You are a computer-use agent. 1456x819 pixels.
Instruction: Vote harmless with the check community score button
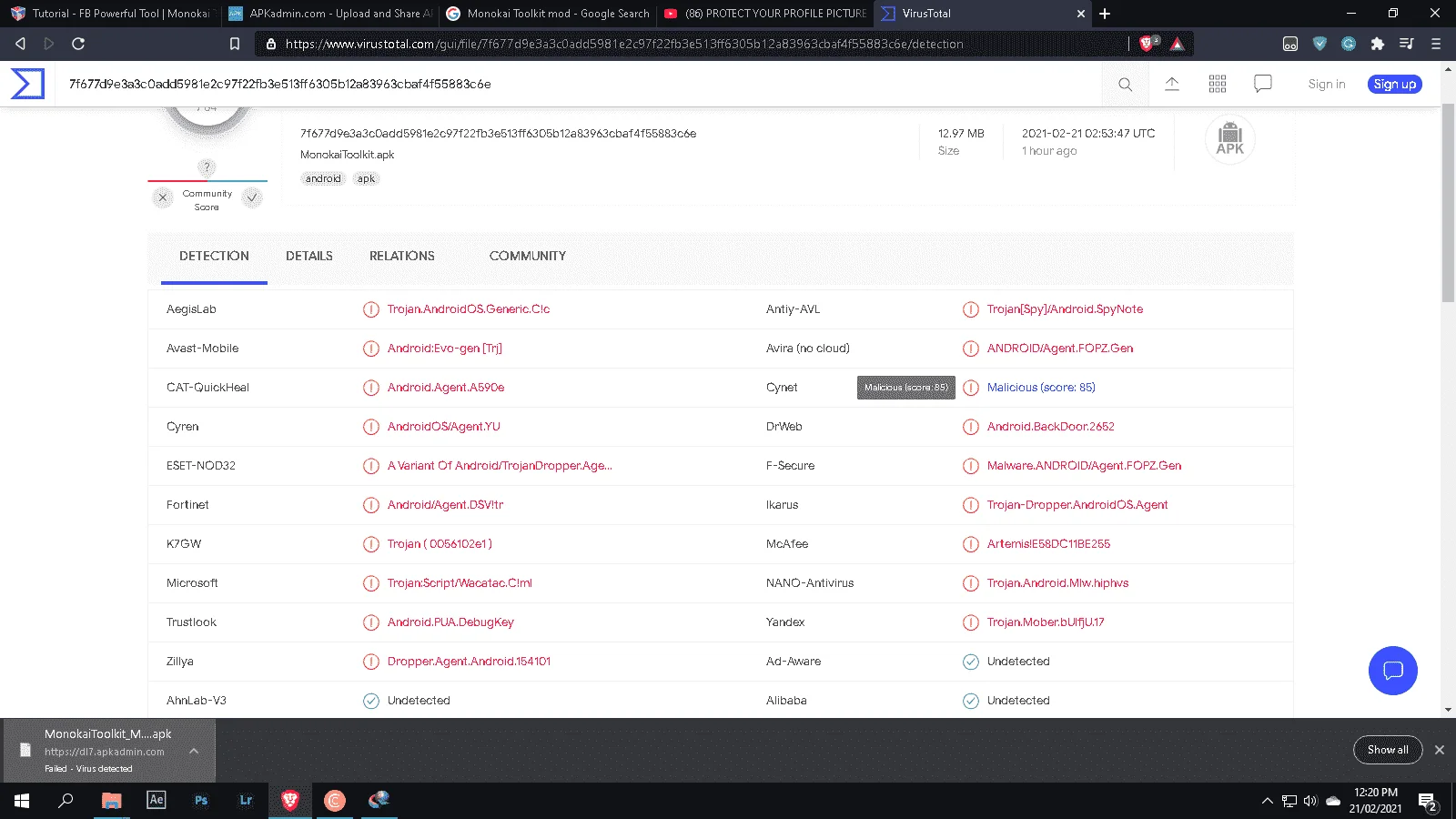pyautogui.click(x=253, y=197)
